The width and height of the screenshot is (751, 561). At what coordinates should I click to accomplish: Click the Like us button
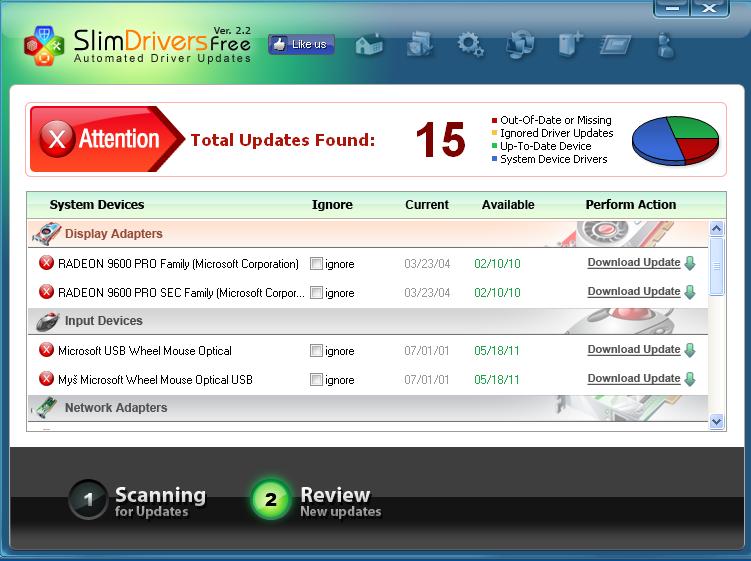pyautogui.click(x=301, y=45)
